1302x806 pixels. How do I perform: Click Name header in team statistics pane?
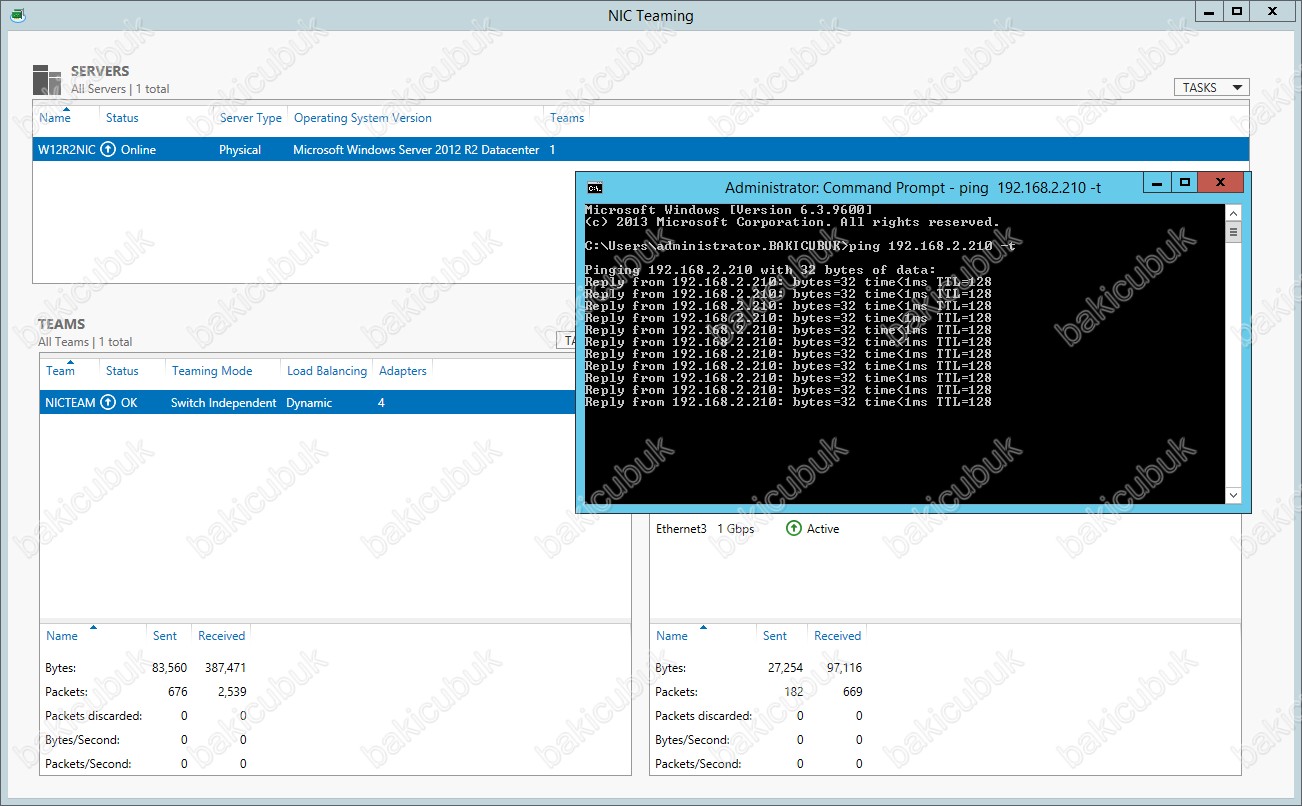point(62,636)
